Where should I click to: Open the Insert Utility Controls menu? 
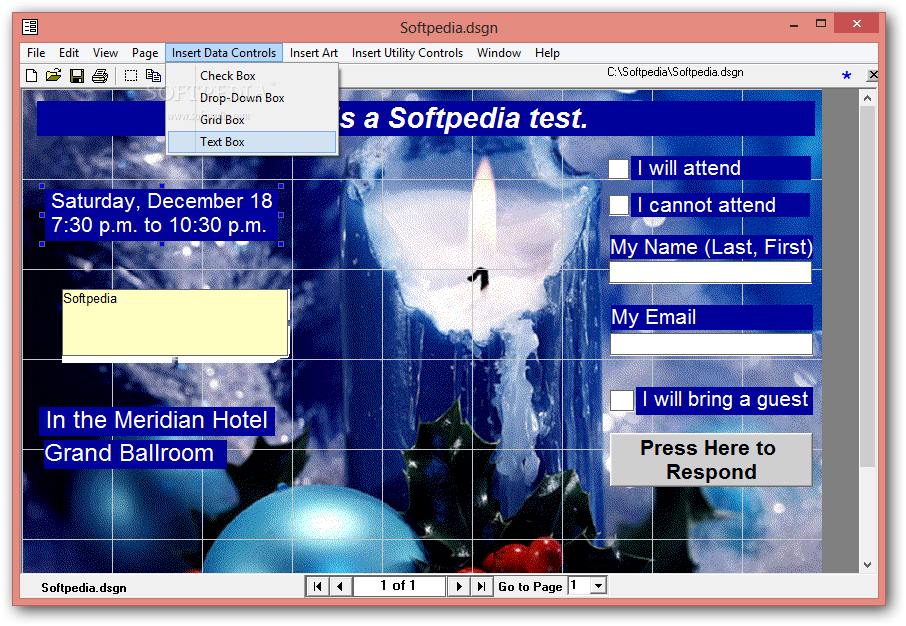point(407,53)
